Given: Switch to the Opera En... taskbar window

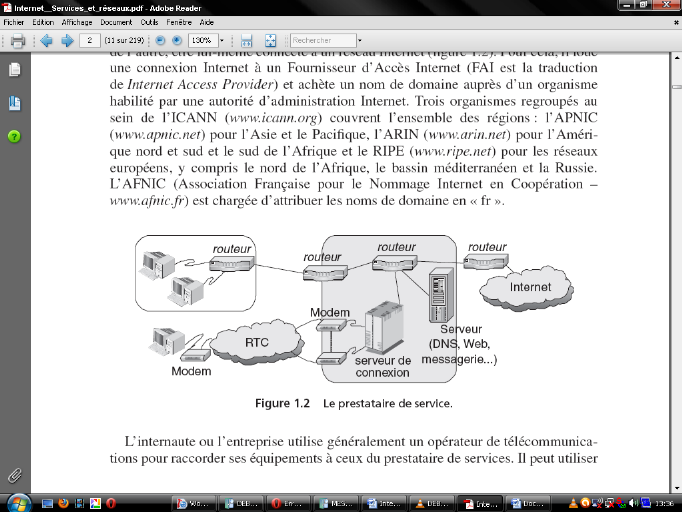Looking at the screenshot, I should (x=288, y=503).
